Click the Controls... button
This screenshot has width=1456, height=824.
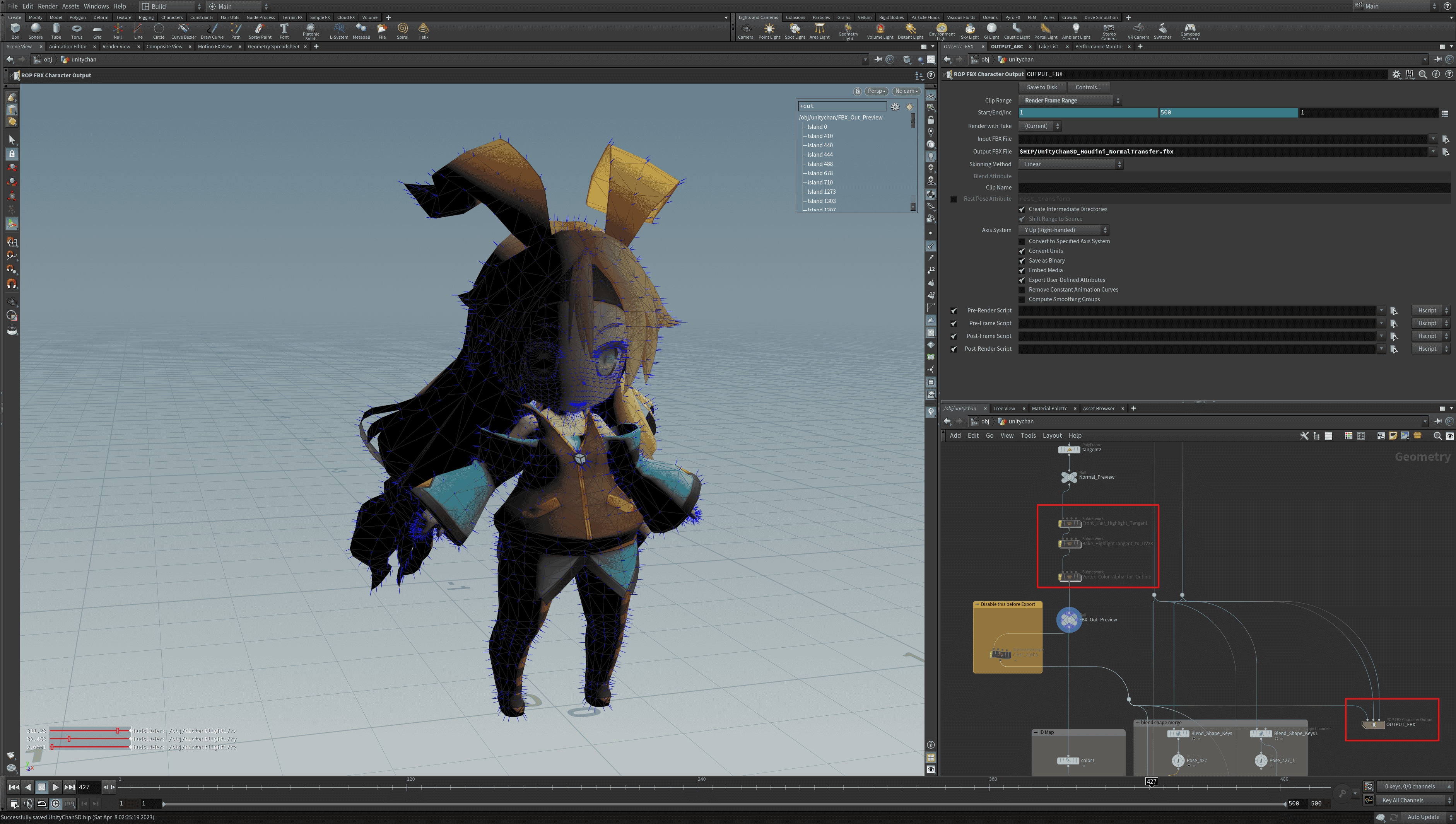pyautogui.click(x=1088, y=88)
